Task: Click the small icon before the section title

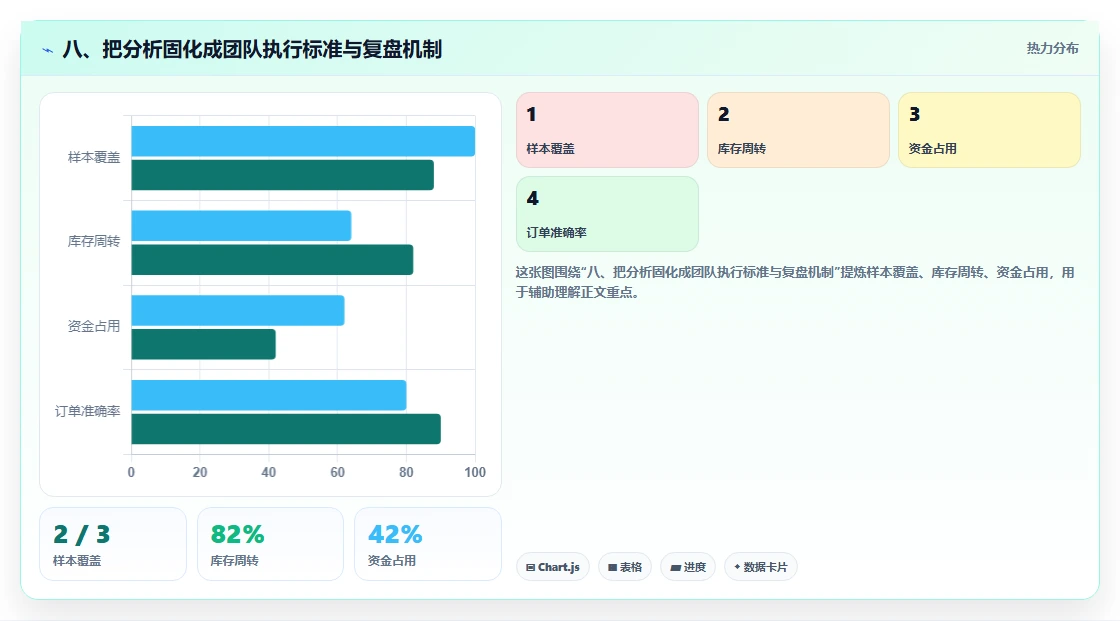Action: pos(48,50)
